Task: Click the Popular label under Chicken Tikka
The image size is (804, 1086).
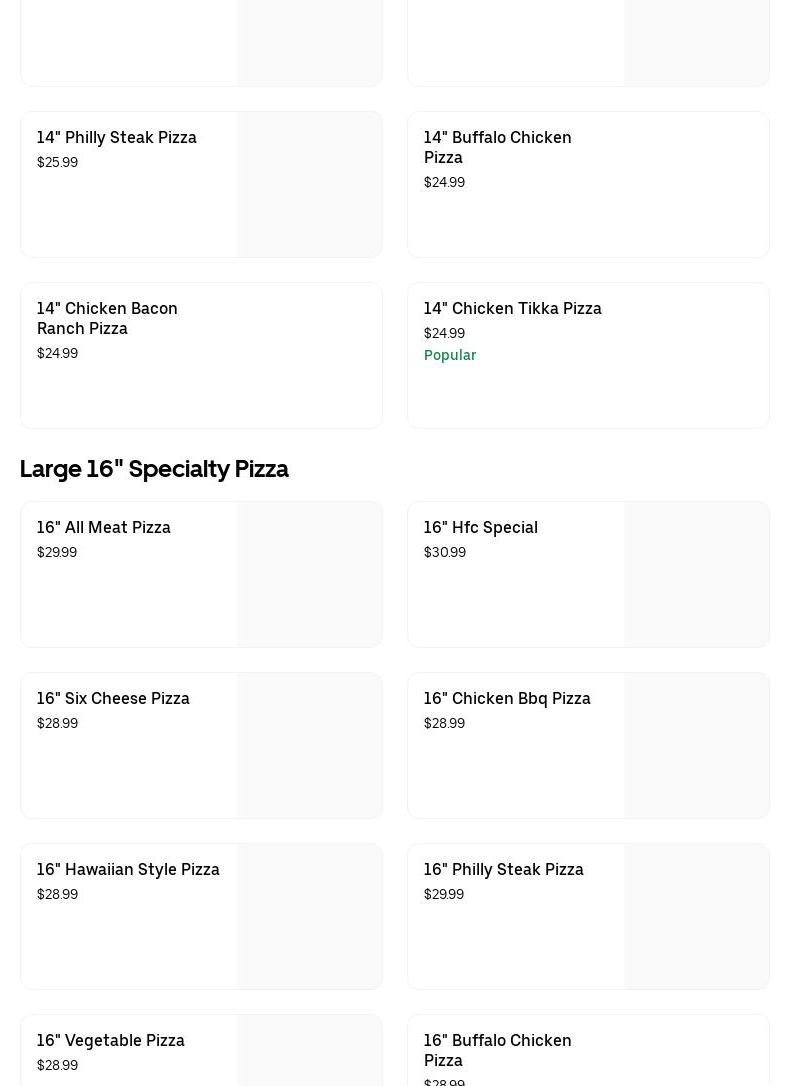Action: [x=449, y=355]
